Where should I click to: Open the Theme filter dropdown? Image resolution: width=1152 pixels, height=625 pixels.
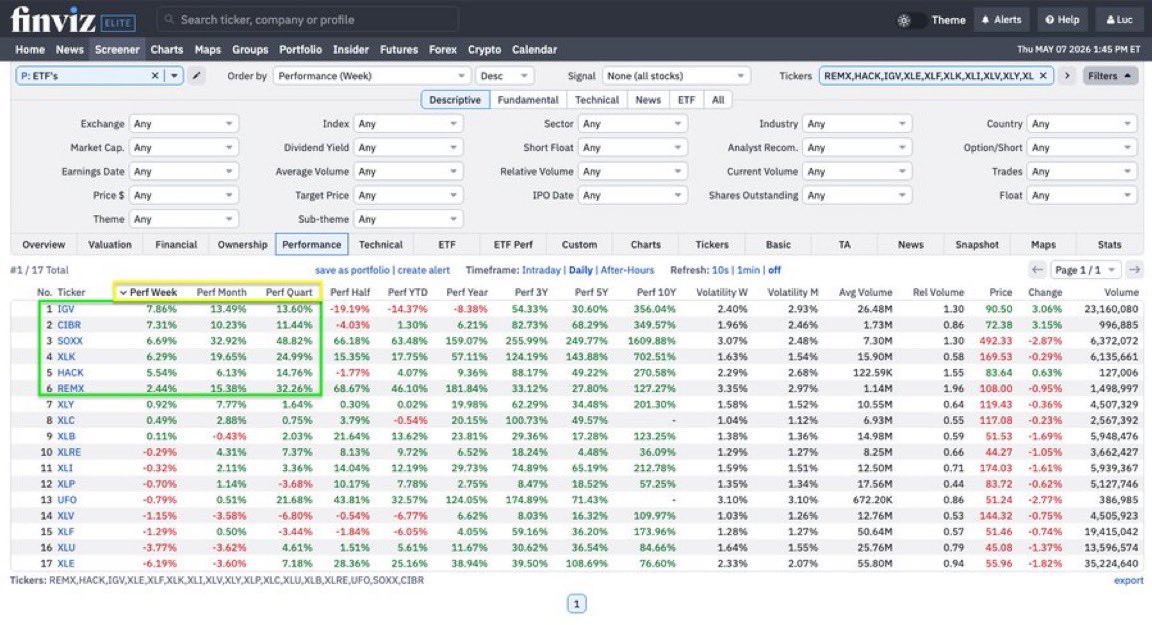184,219
